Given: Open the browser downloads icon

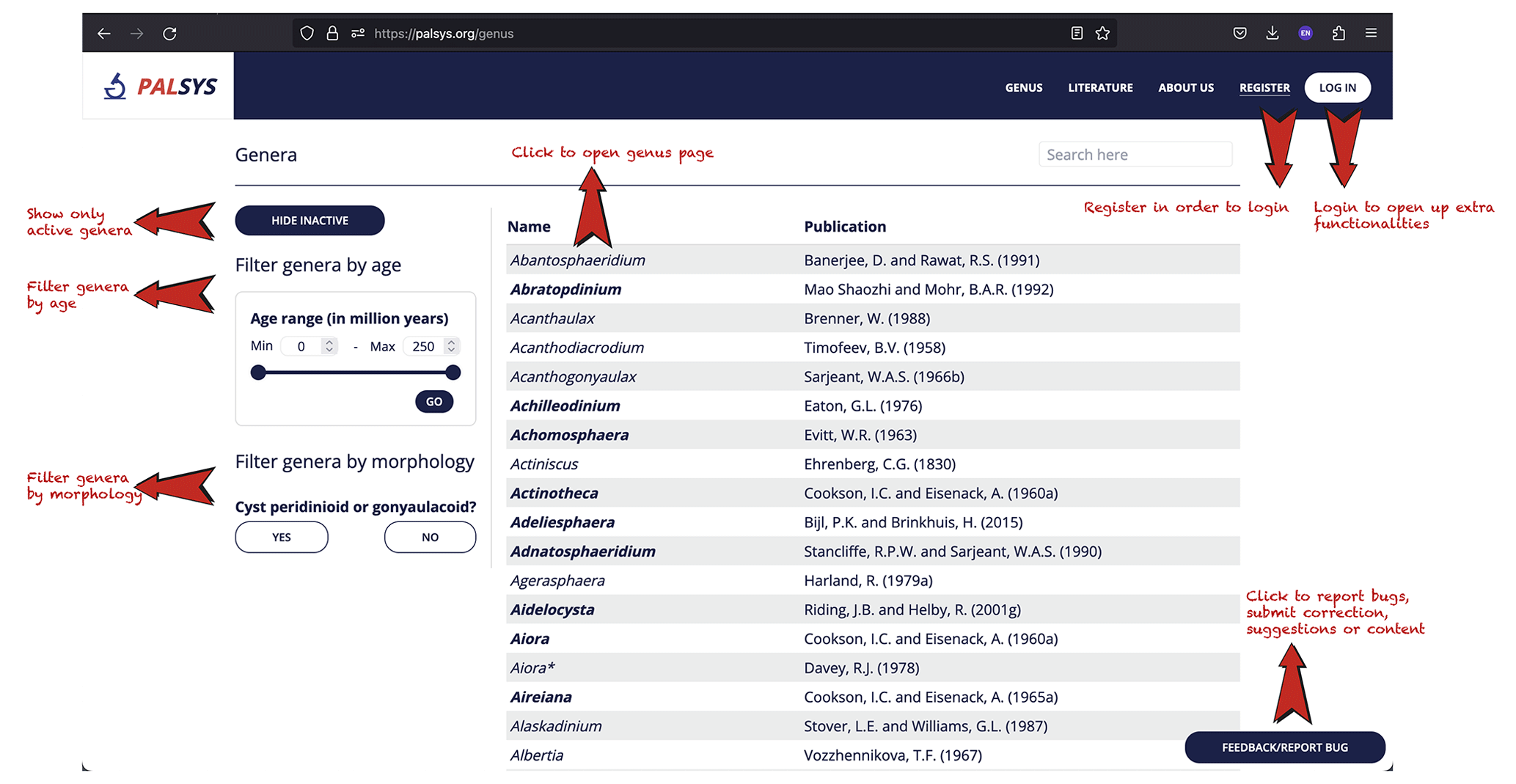Looking at the screenshot, I should (x=1273, y=33).
